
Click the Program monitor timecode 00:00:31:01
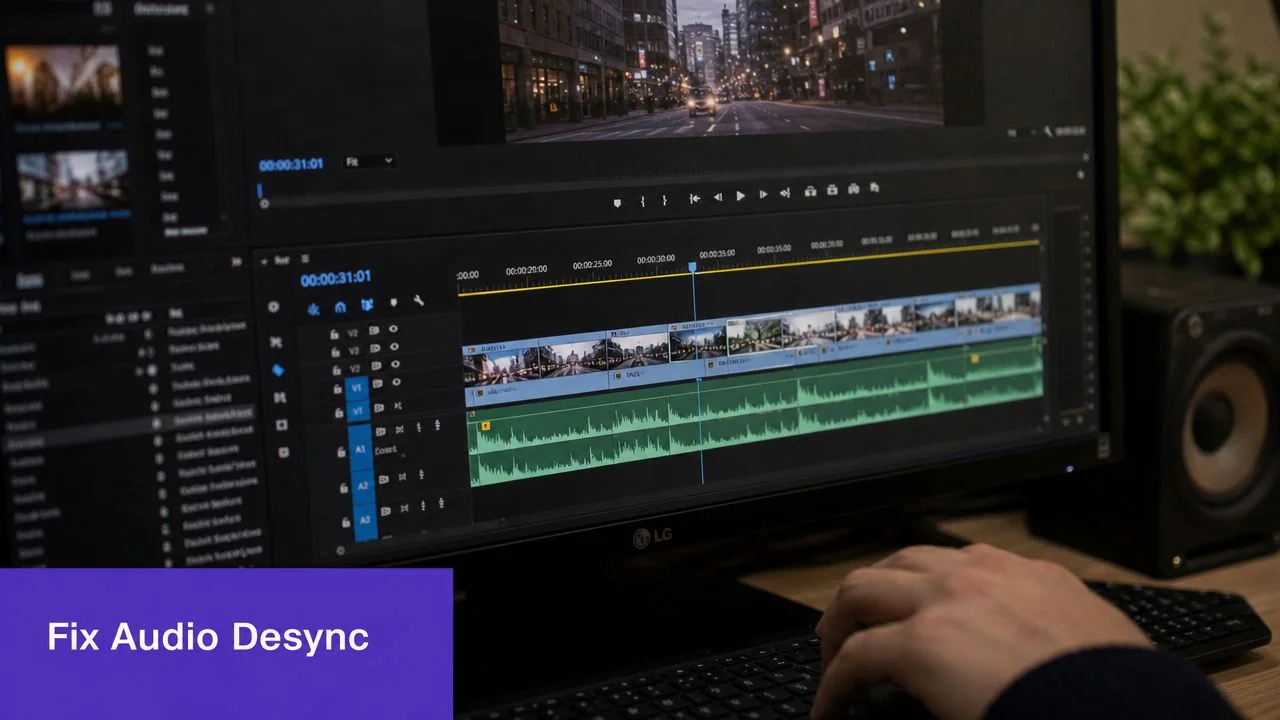point(291,165)
